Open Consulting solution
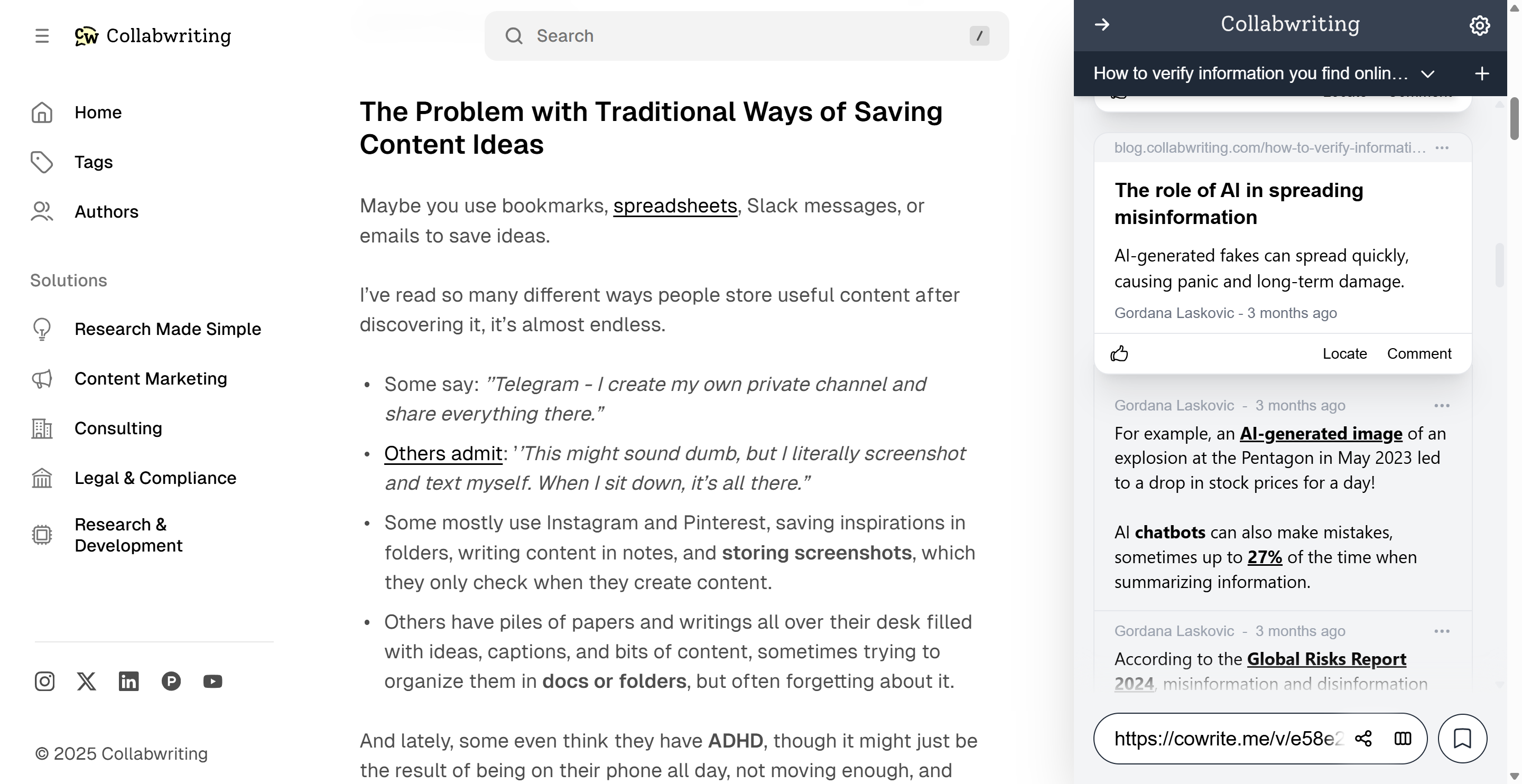The height and width of the screenshot is (784, 1522). [118, 428]
